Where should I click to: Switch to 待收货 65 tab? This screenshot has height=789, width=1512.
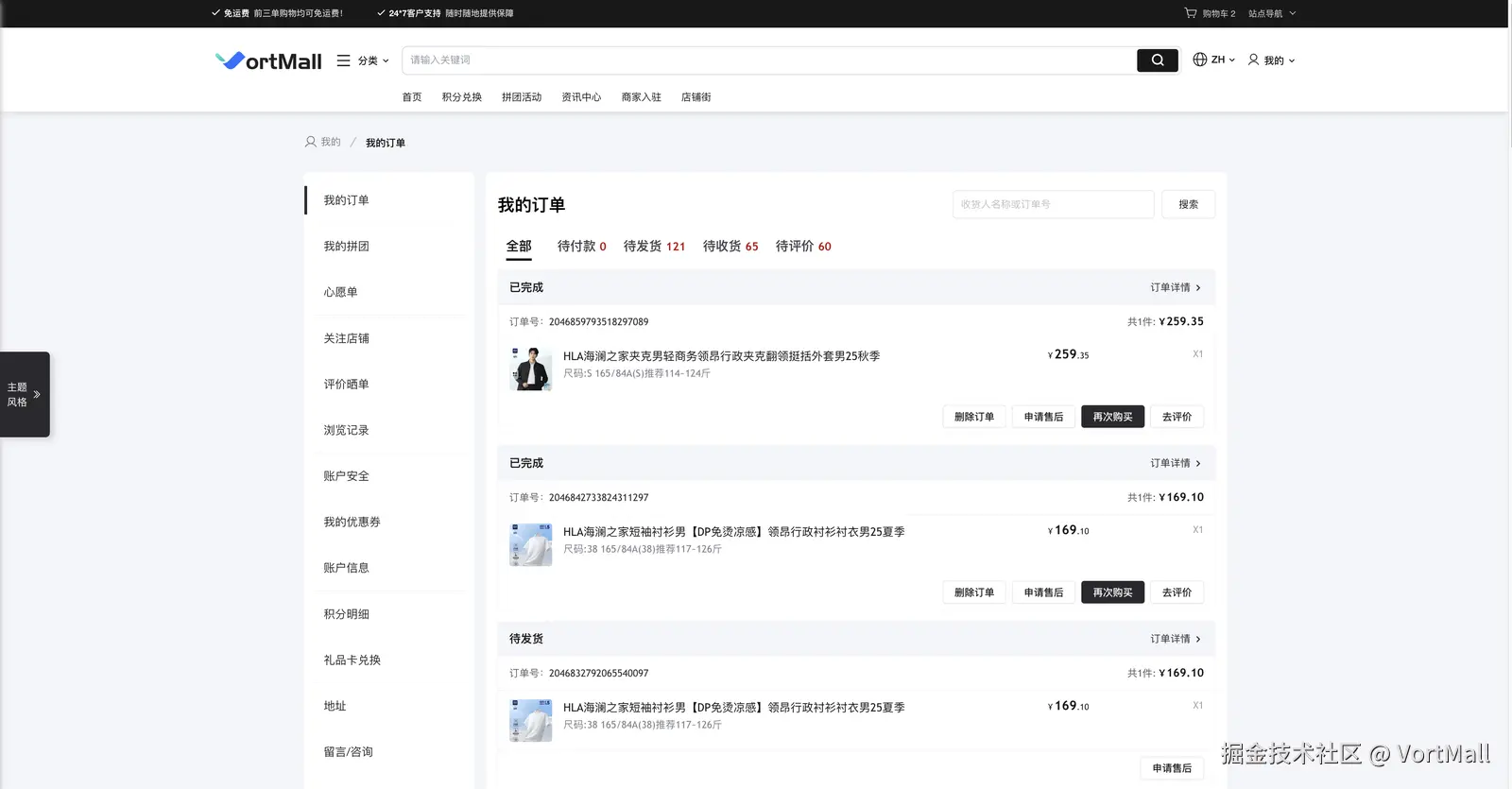pos(730,247)
